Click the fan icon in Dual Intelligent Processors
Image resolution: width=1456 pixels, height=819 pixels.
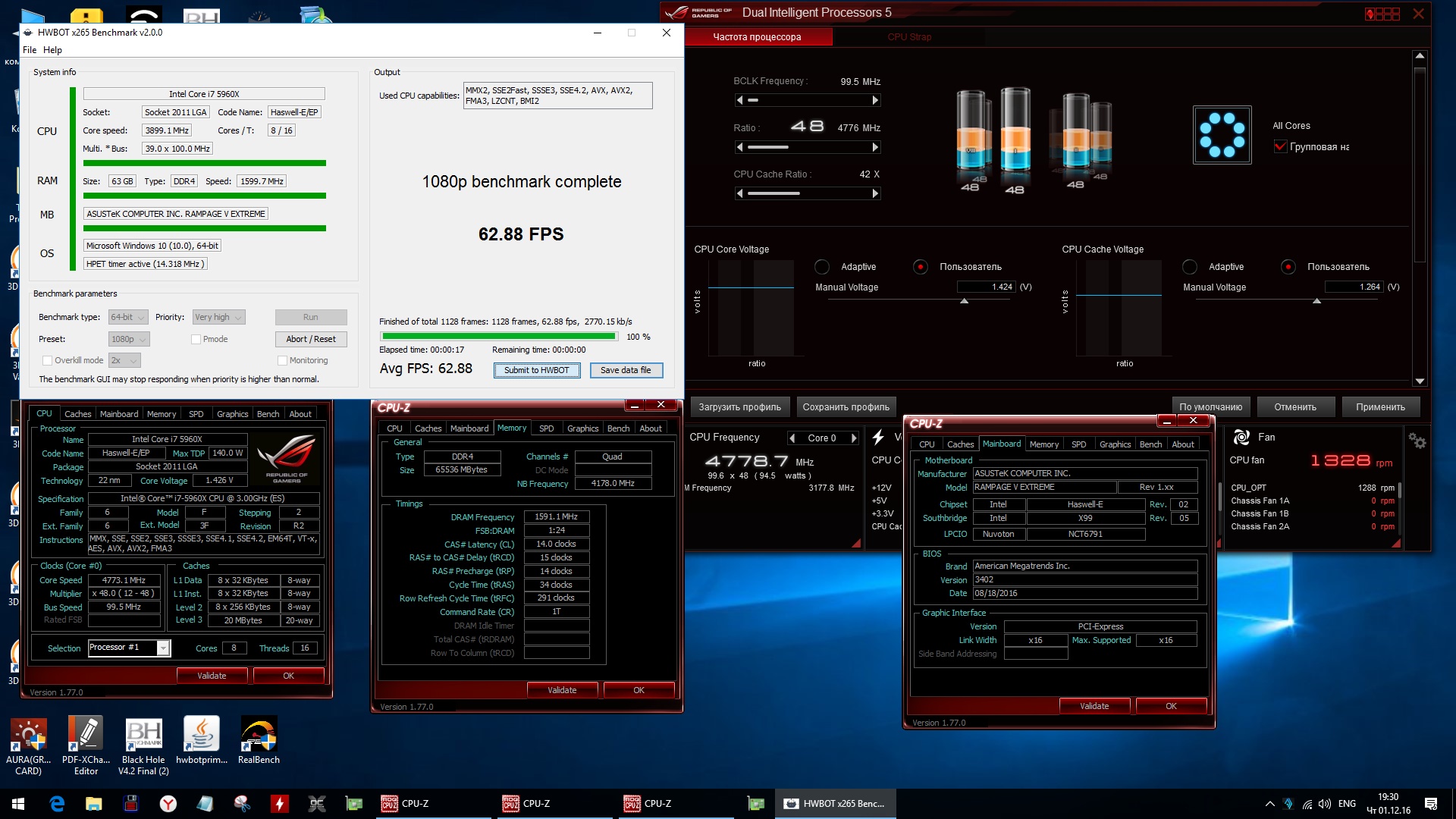click(x=1241, y=438)
